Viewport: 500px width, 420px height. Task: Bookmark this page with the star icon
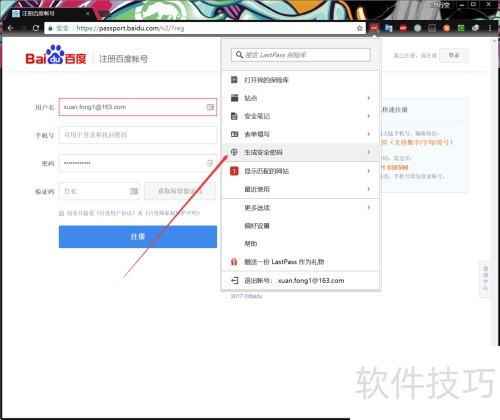[x=360, y=28]
